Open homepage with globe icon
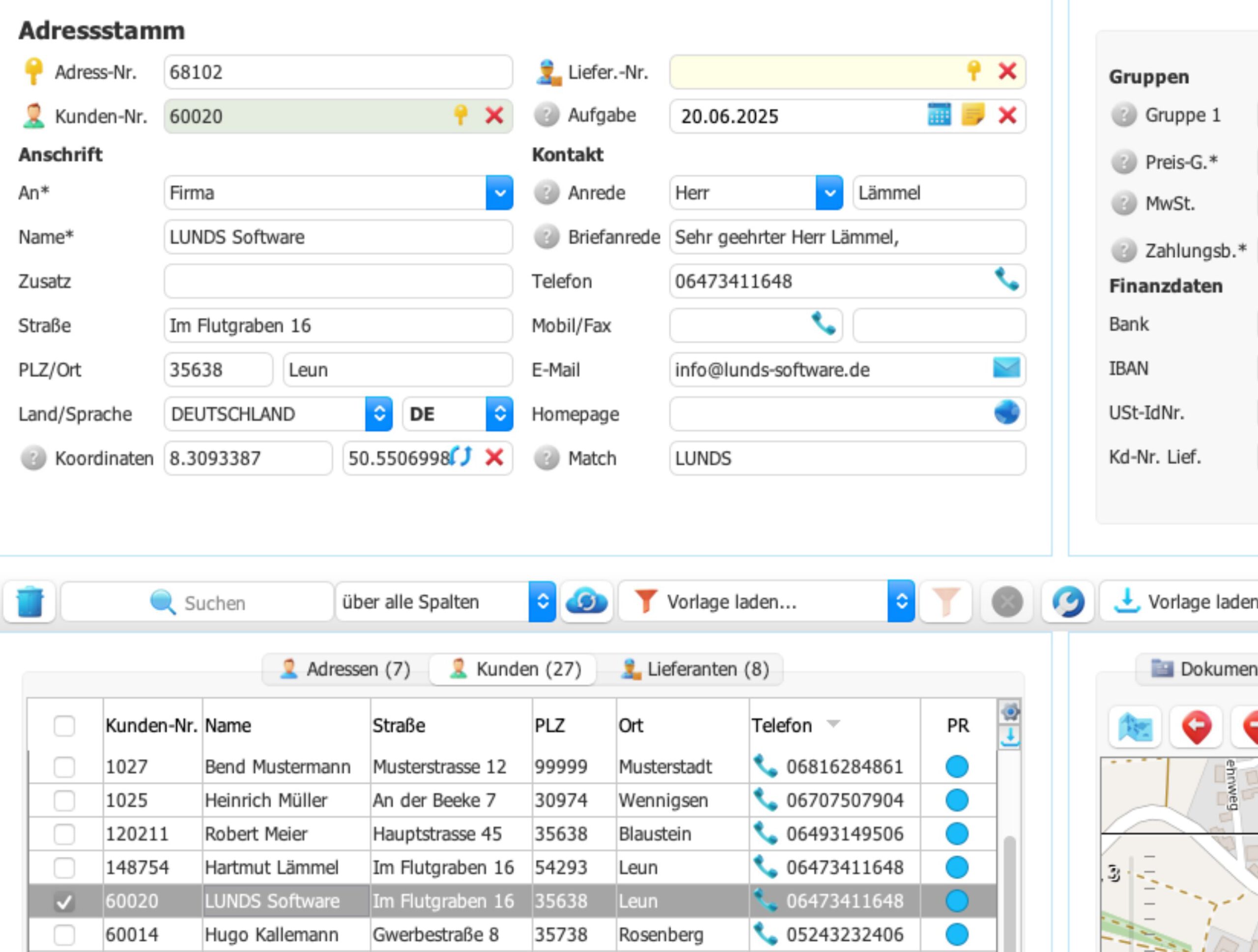Image resolution: width=1258 pixels, height=952 pixels. coord(1006,412)
